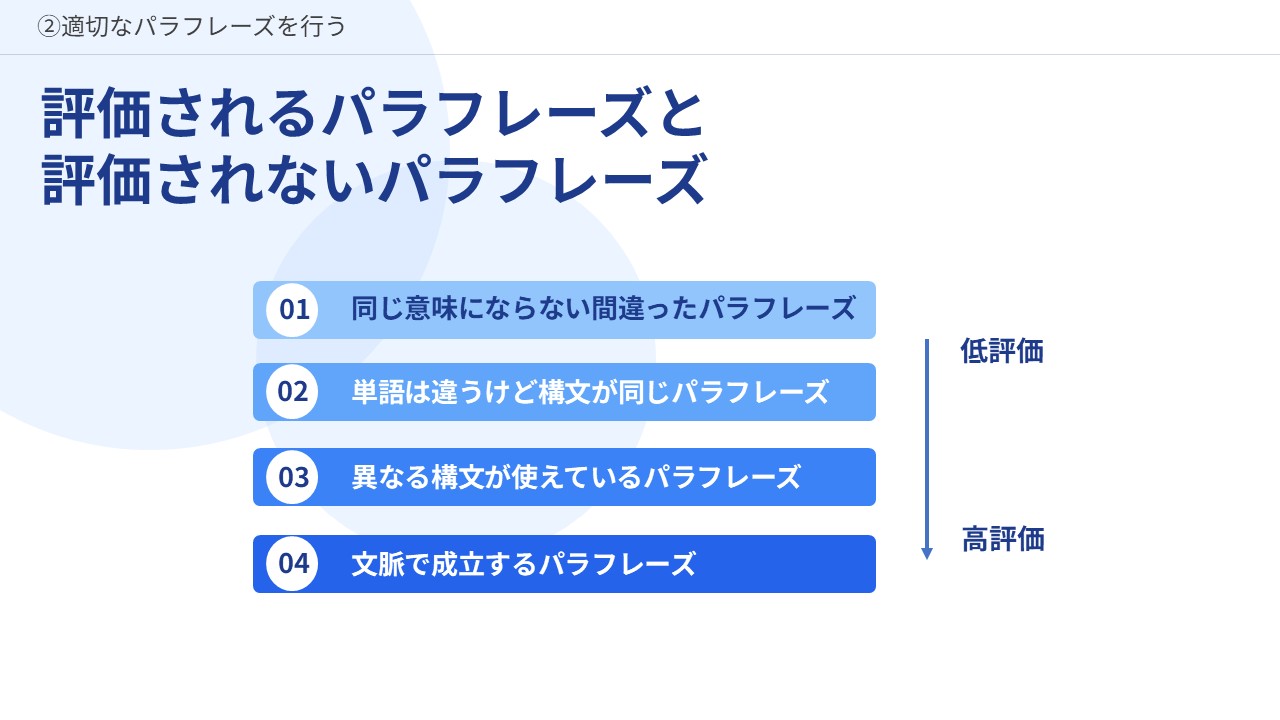This screenshot has width=1280, height=720.
Task: Click the text 異なる構文が使えているパラフレーズ
Action: pyautogui.click(x=576, y=477)
